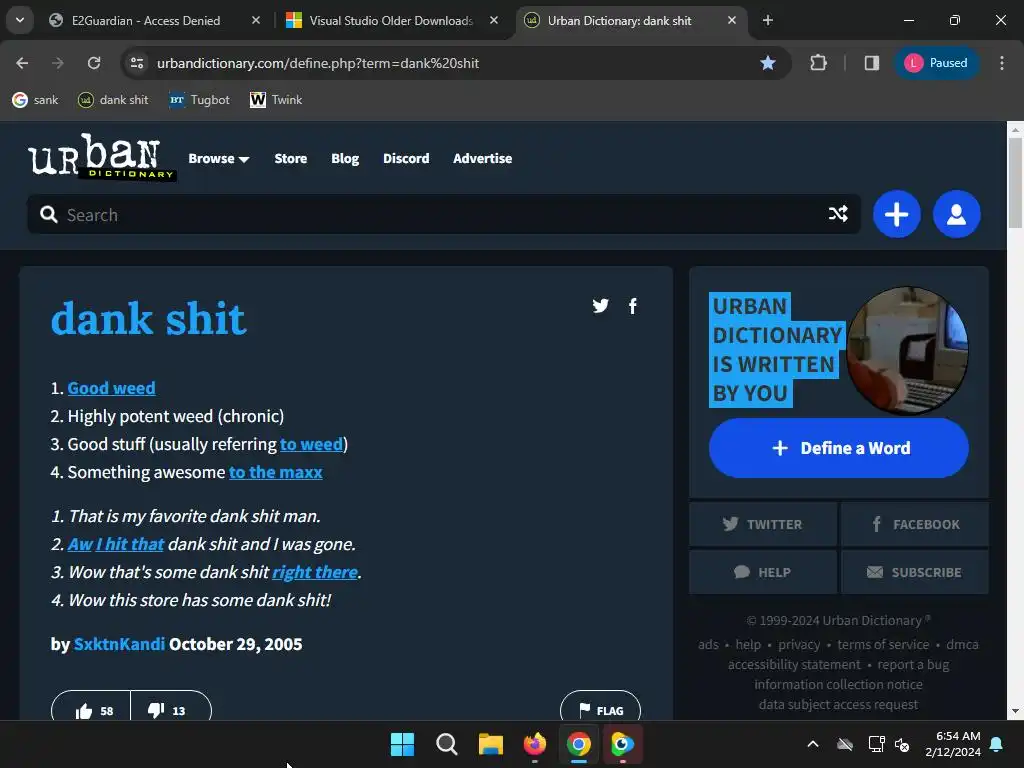Image resolution: width=1024 pixels, height=768 pixels.
Task: Open Firefox from the taskbar
Action: tap(535, 744)
